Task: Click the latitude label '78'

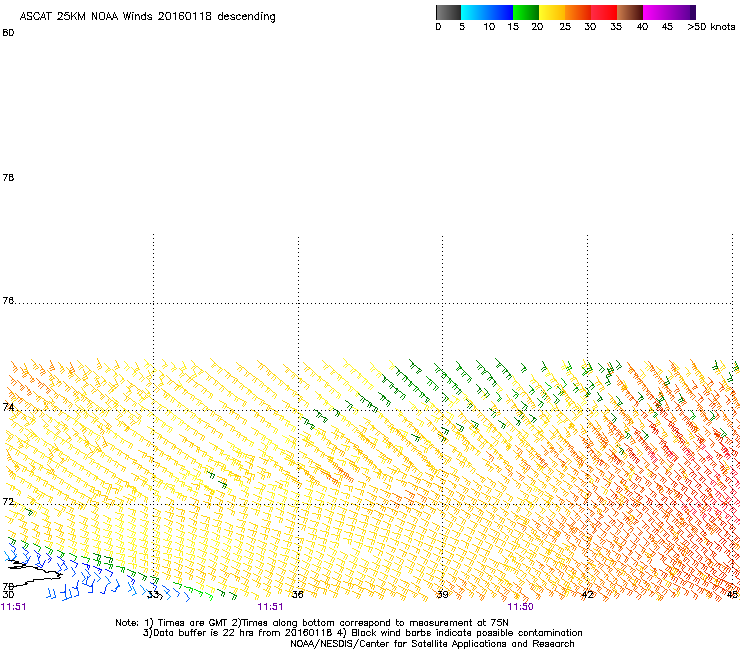Action: coord(8,177)
